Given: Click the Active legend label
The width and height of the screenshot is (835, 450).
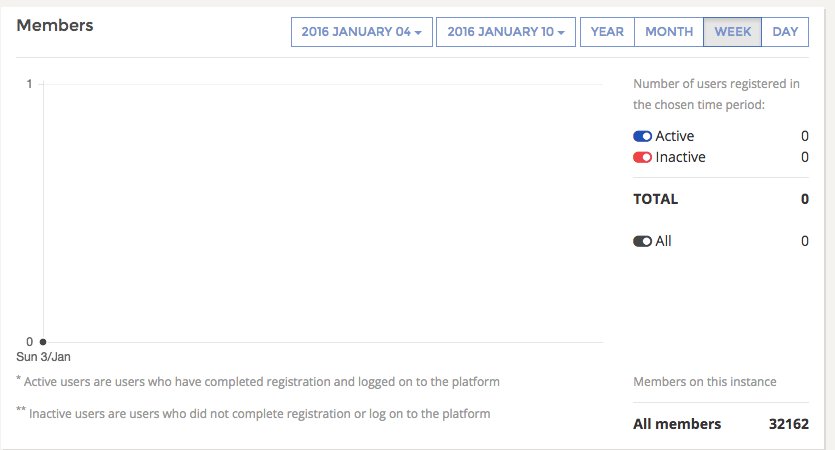Looking at the screenshot, I should 675,136.
